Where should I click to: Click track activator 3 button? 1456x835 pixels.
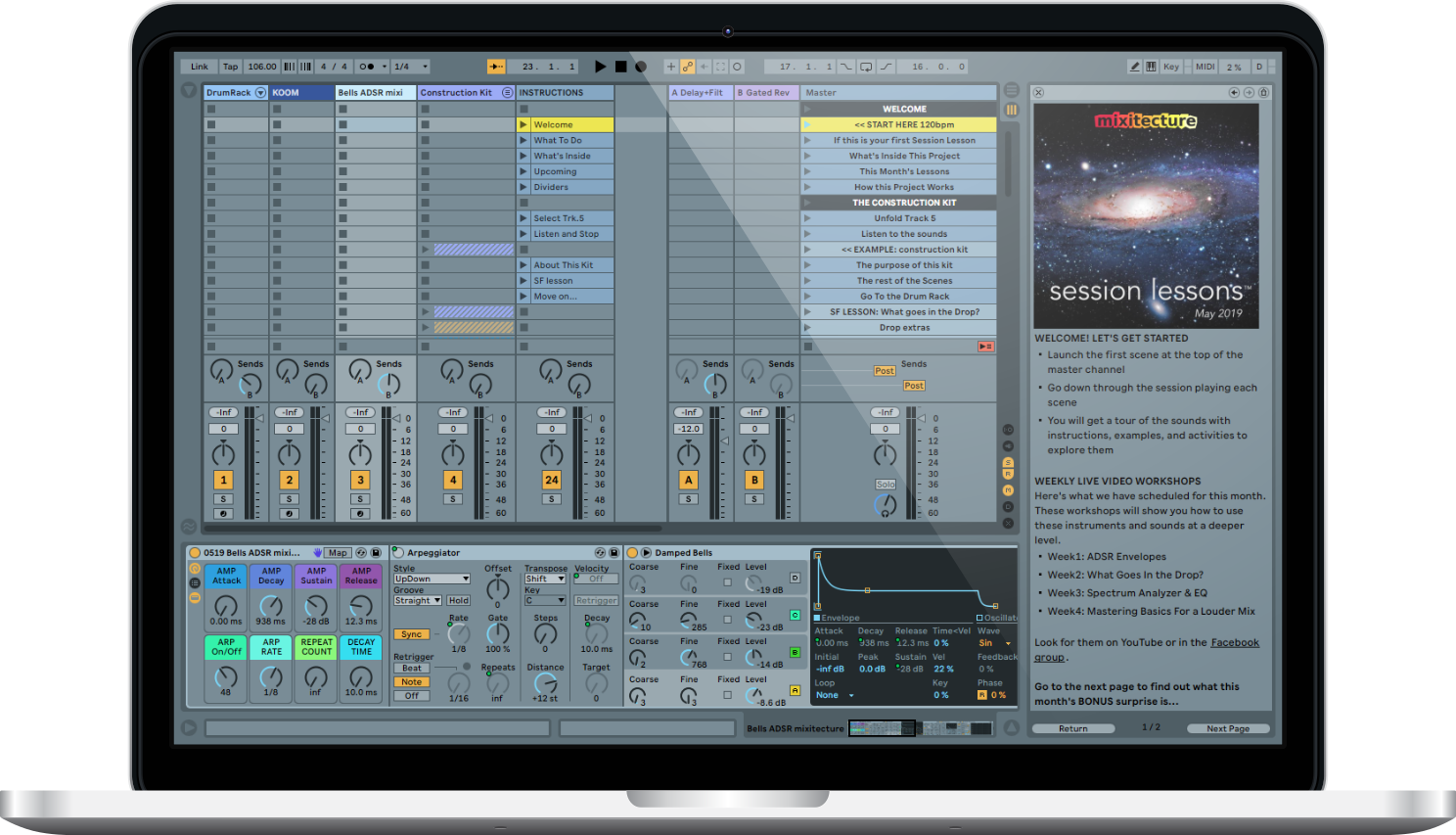click(x=360, y=480)
